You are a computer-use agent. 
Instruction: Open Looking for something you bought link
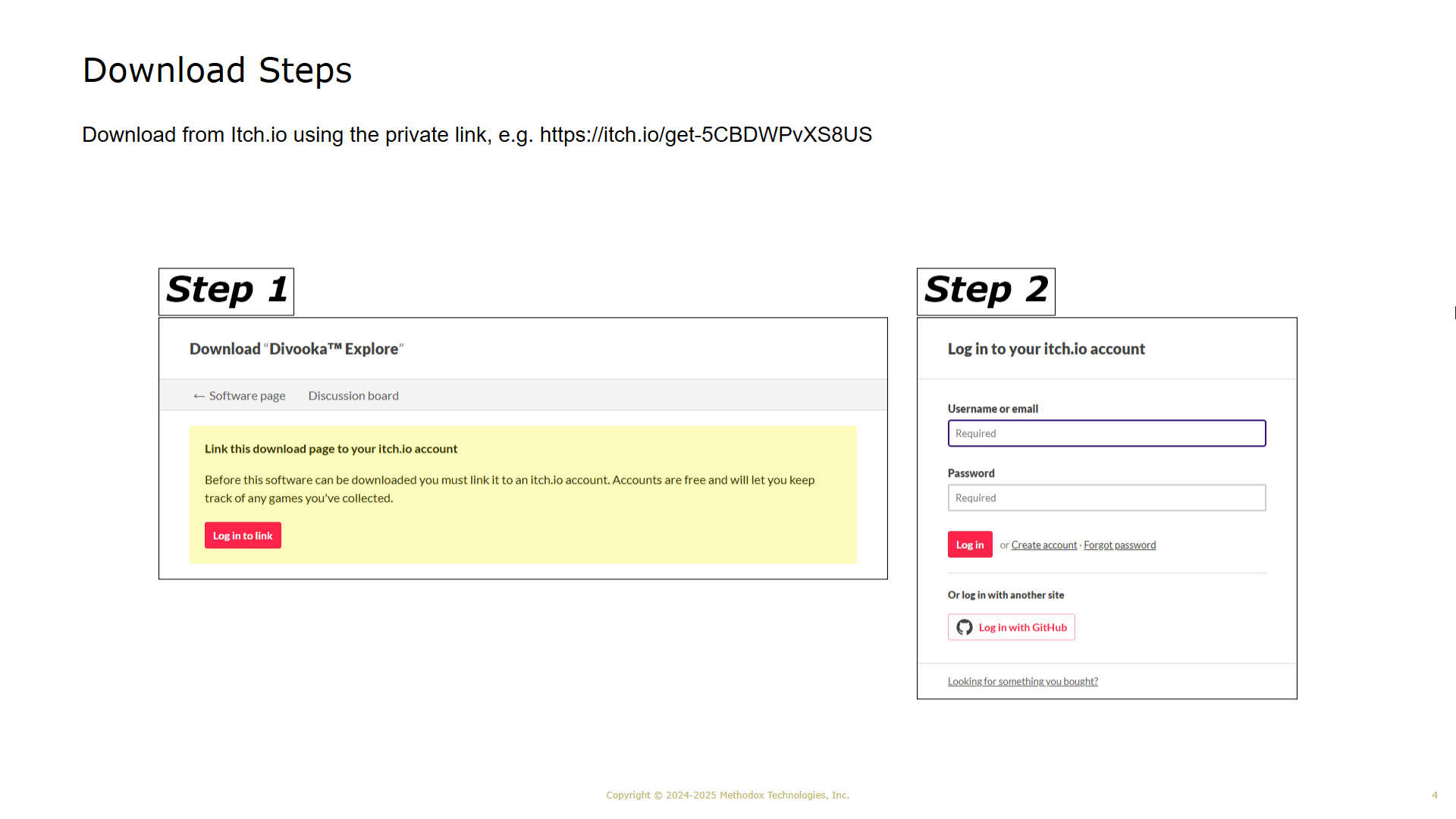pyautogui.click(x=1023, y=682)
